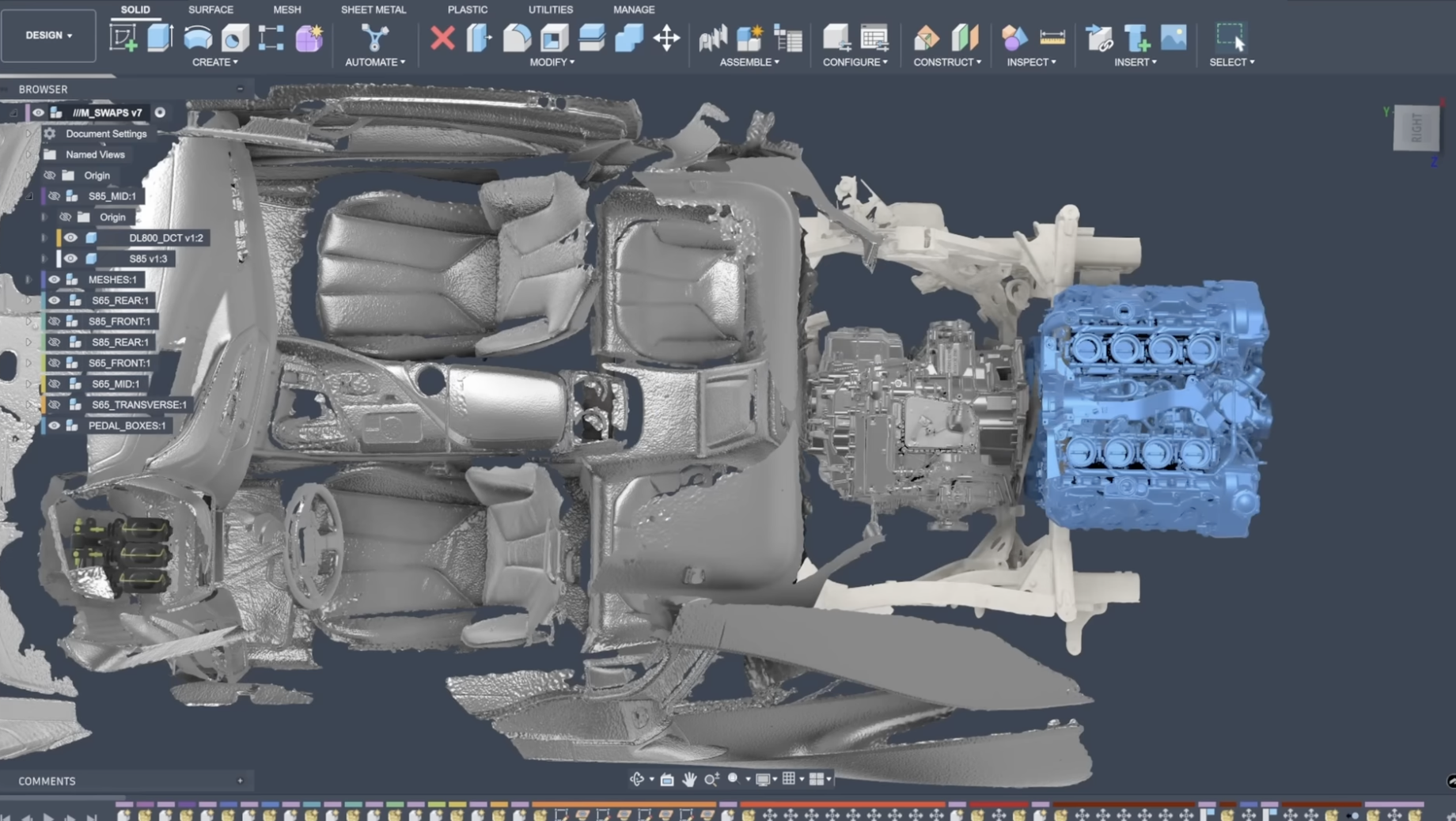The width and height of the screenshot is (1456, 821).
Task: Hide the DL800_DCT v1:2 component
Action: (x=70, y=237)
